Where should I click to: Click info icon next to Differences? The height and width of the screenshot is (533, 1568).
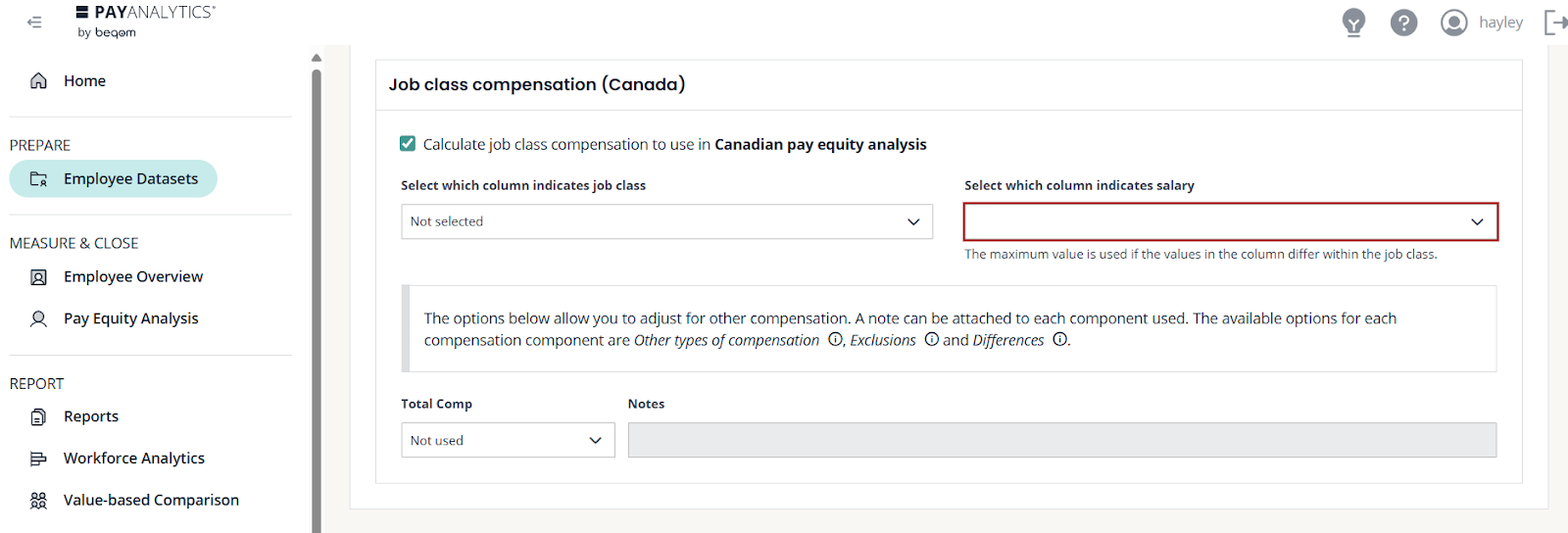click(1059, 340)
